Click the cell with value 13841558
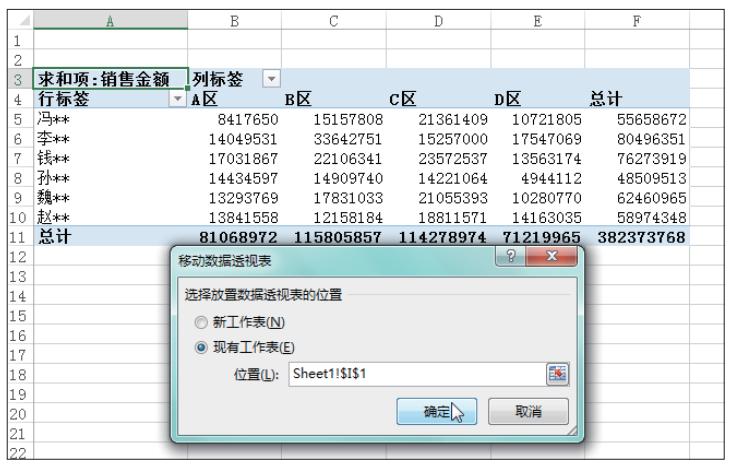Screen dimensions: 733x467 pos(235,217)
